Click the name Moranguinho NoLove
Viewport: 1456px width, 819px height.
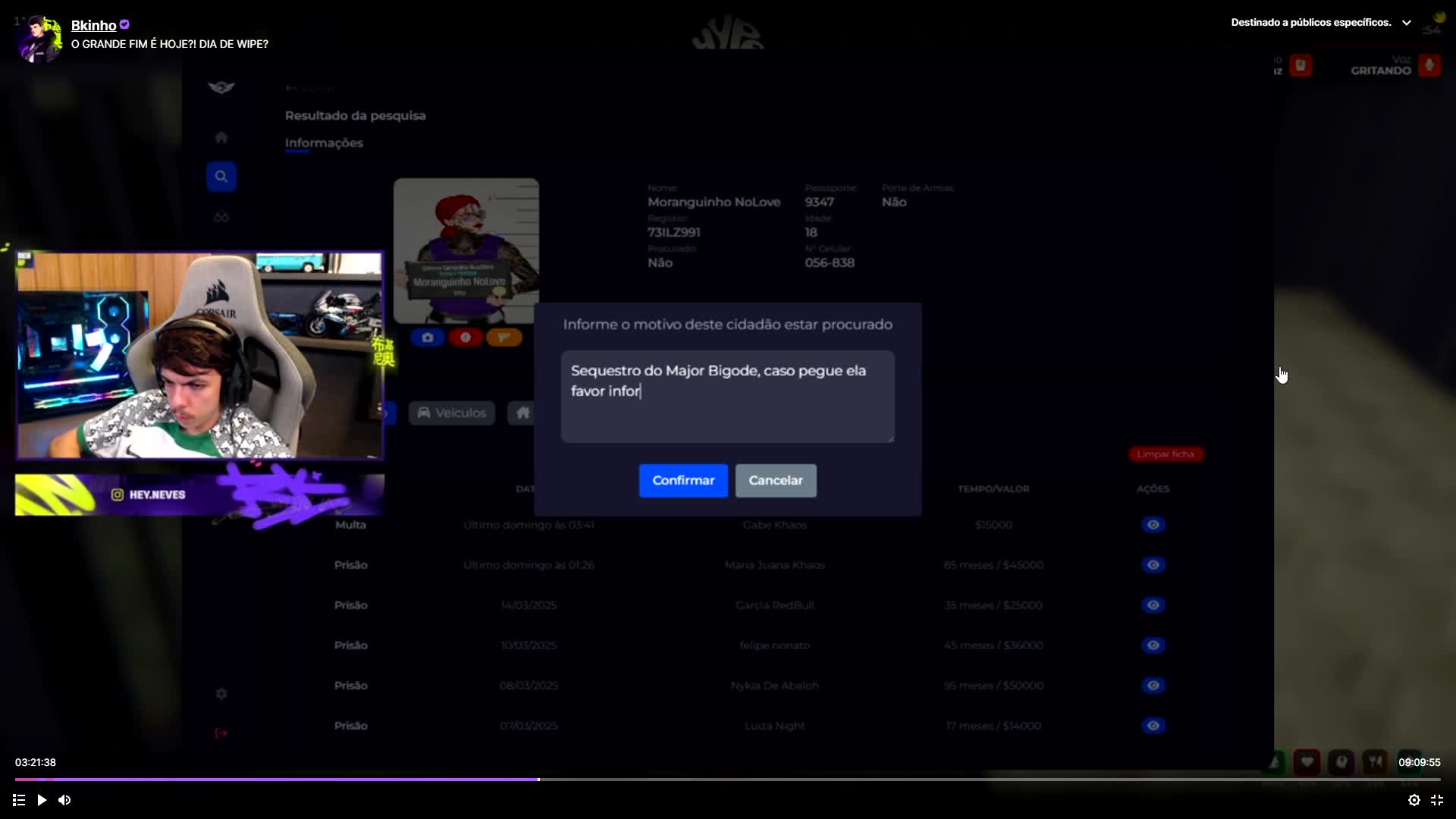[x=714, y=202]
